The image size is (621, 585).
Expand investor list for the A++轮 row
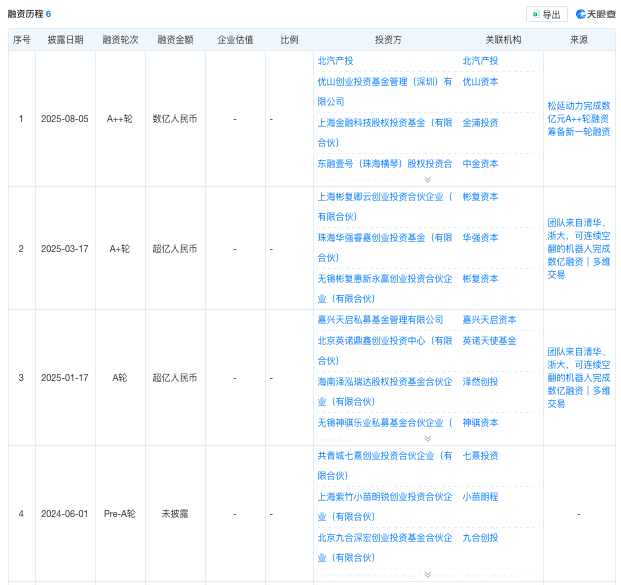pyautogui.click(x=427, y=179)
